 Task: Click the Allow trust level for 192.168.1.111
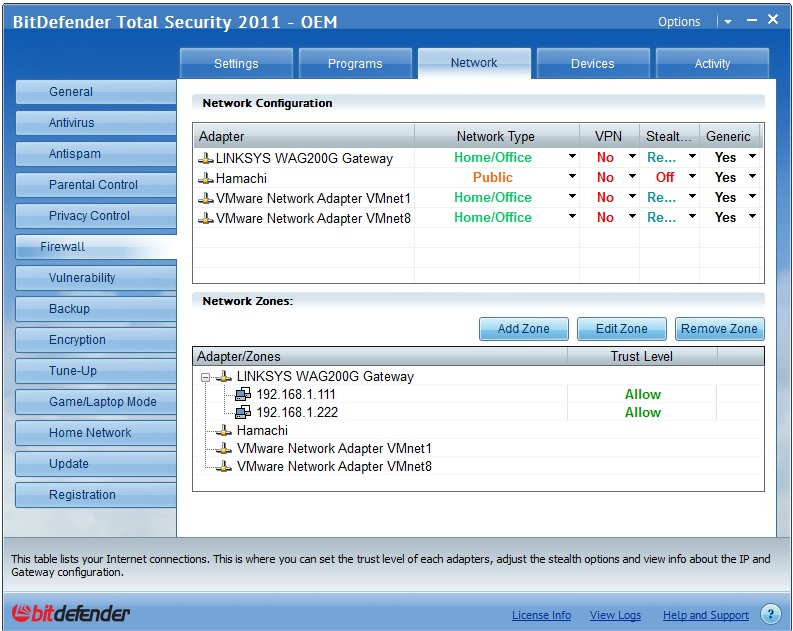coord(642,394)
